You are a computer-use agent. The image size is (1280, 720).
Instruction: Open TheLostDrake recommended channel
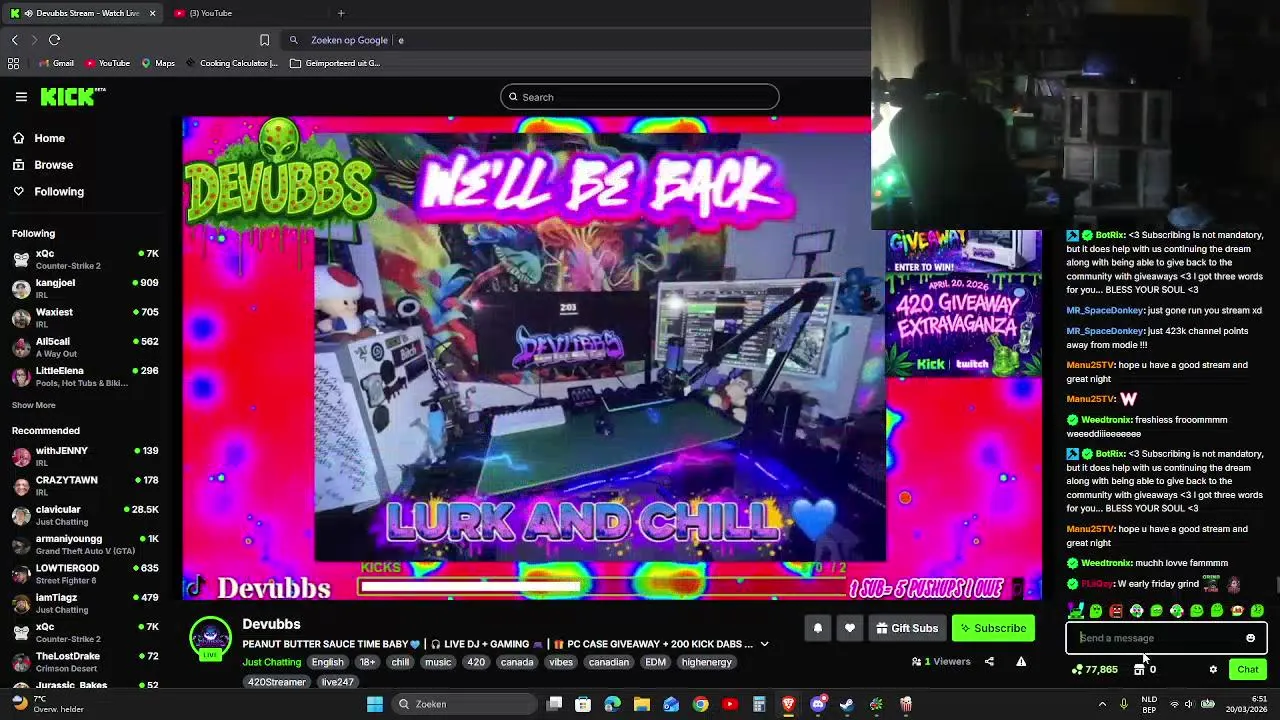85,661
